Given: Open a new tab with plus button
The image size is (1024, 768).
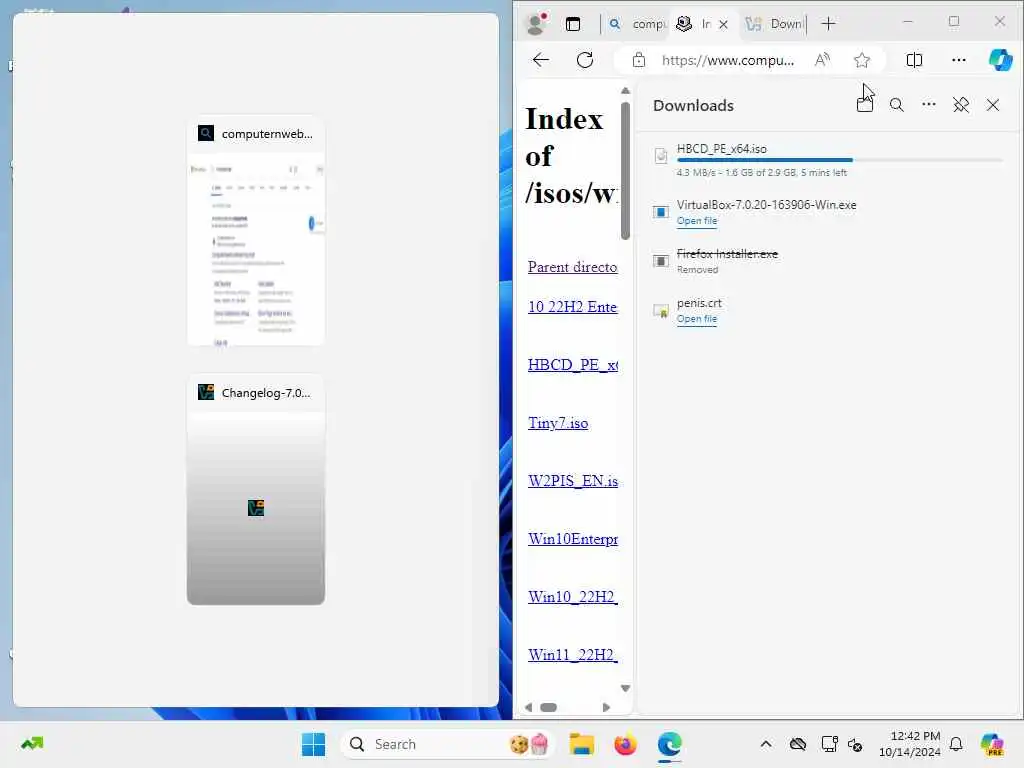Looking at the screenshot, I should pos(828,24).
